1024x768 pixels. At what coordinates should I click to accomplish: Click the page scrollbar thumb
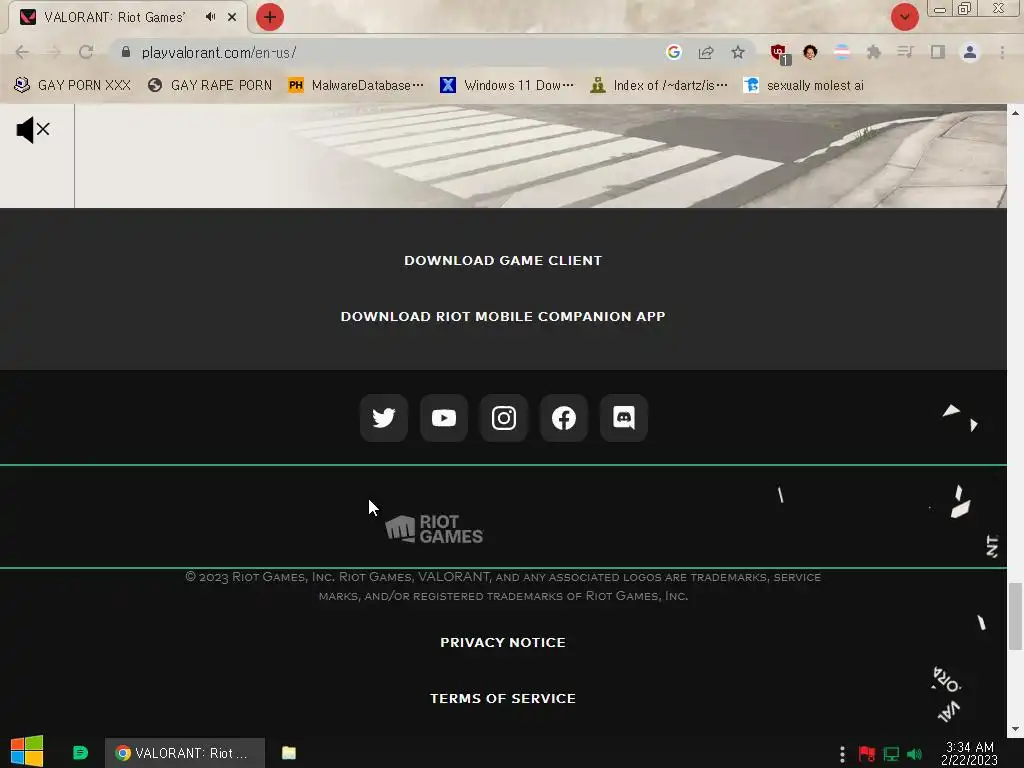coord(1015,616)
